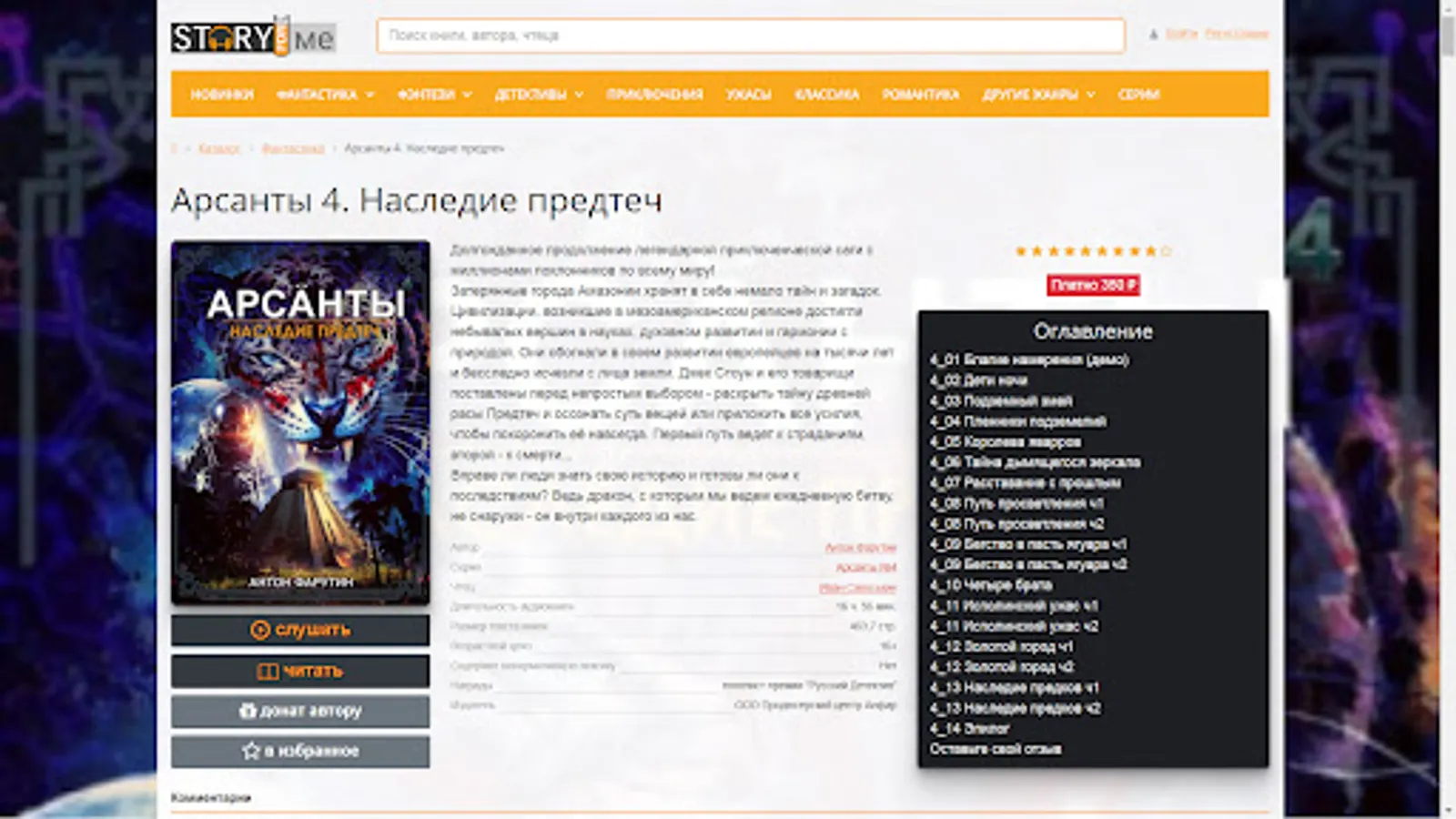This screenshot has height=819, width=1456.
Task: Go to Фантастика in the breadcrumb
Action: pyautogui.click(x=293, y=148)
